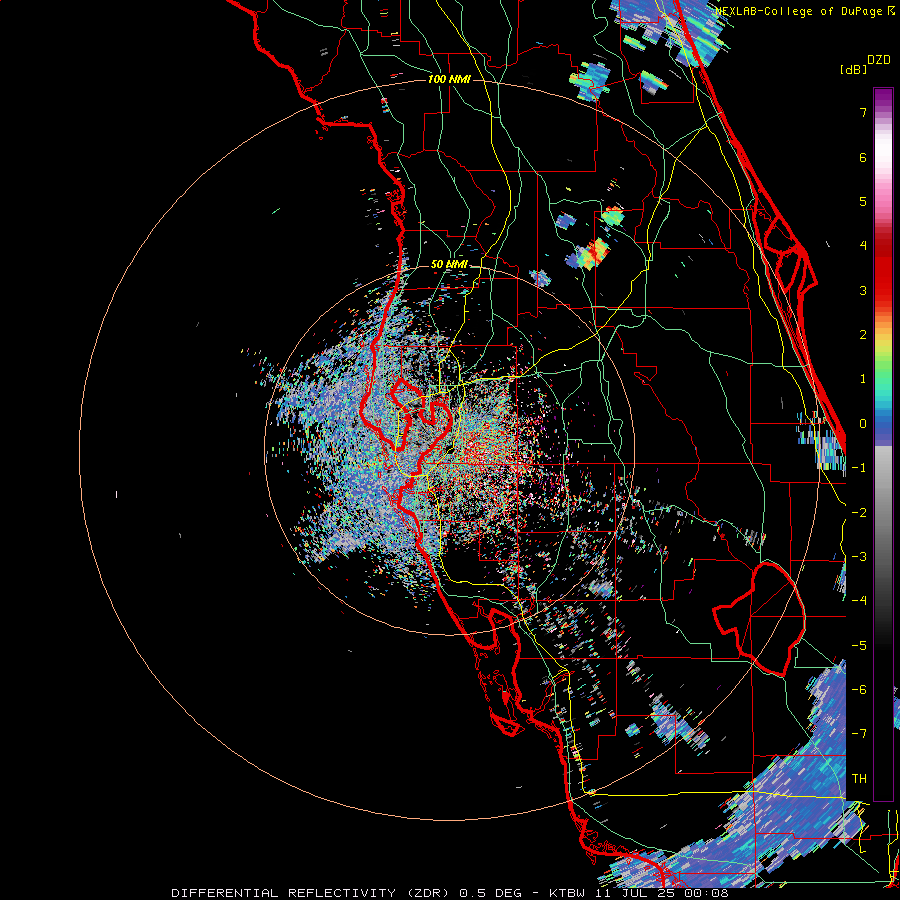Click the KTBW radar site identifier

click(569, 893)
